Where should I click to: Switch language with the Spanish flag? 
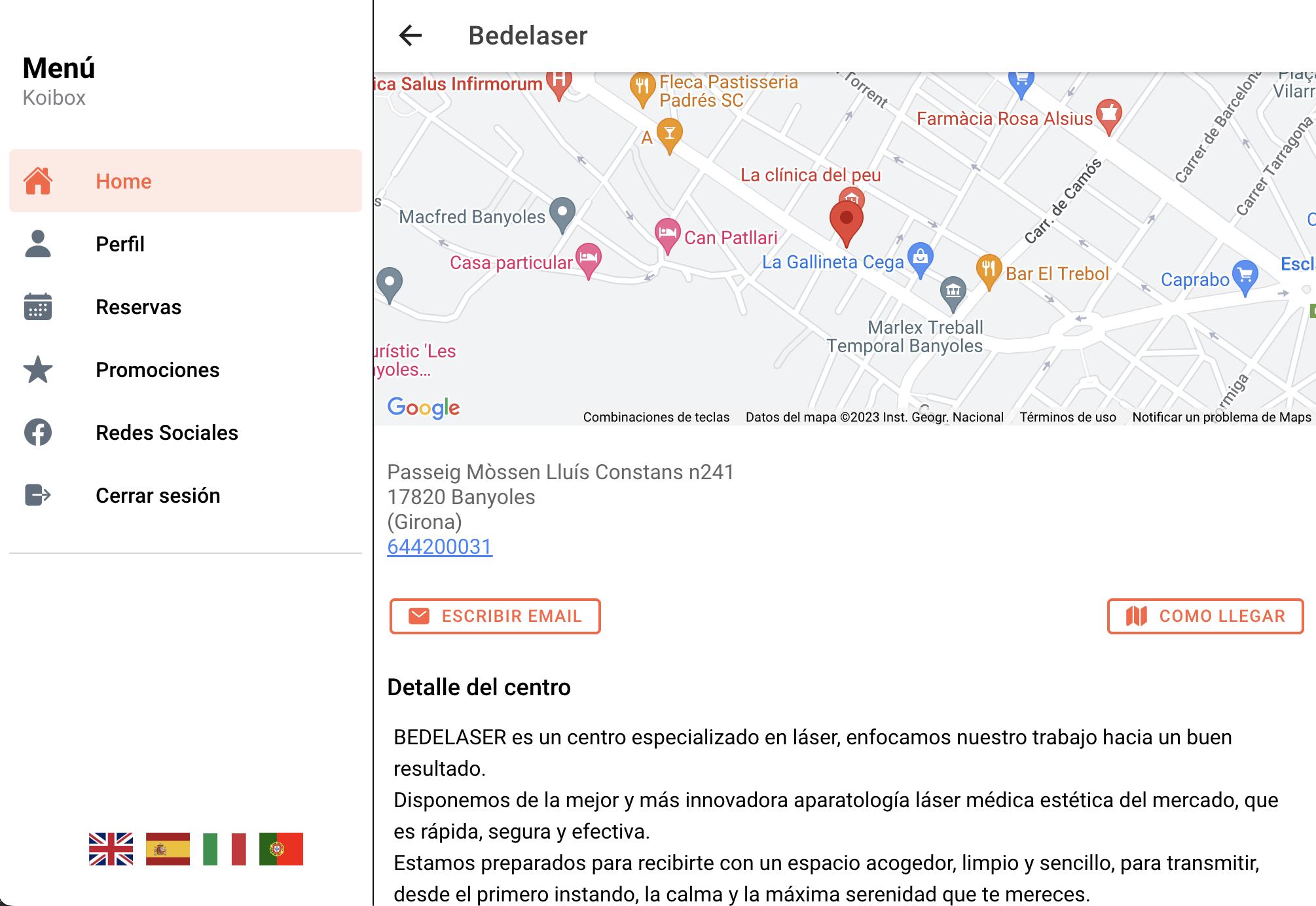pos(168,849)
